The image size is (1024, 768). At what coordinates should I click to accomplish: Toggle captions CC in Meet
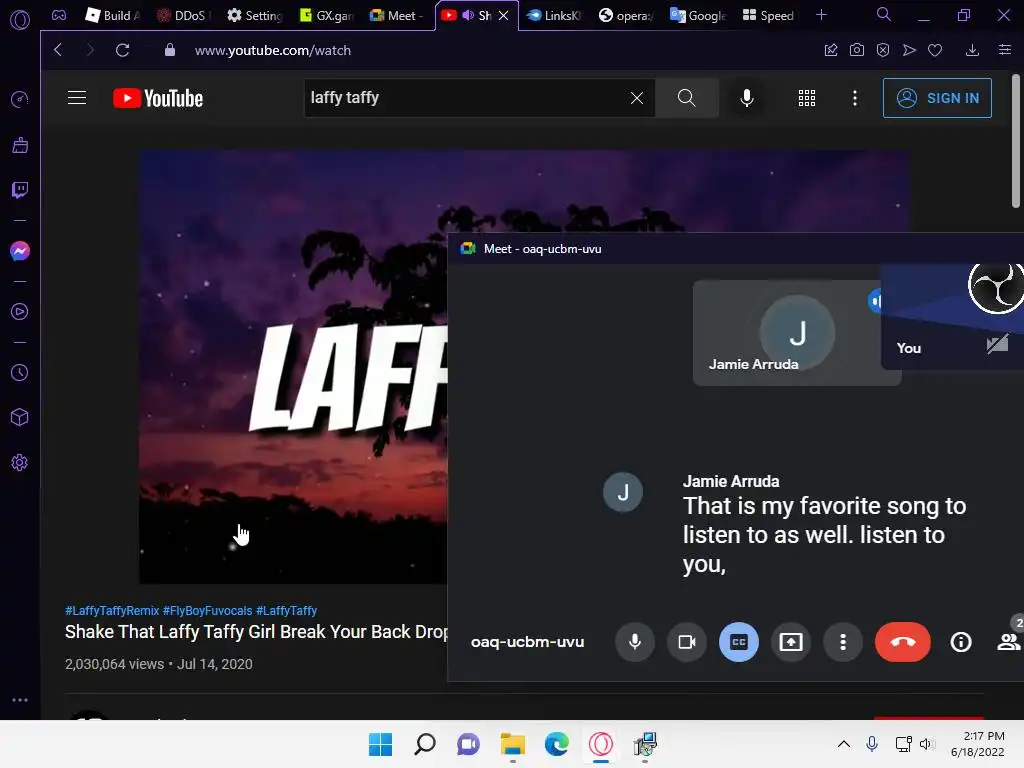pos(739,642)
